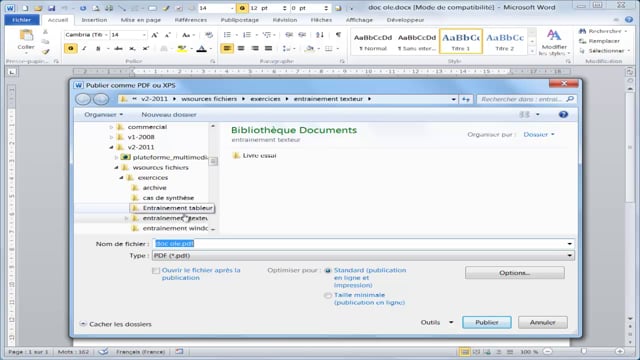Click the clear formatting icon

pos(209,35)
